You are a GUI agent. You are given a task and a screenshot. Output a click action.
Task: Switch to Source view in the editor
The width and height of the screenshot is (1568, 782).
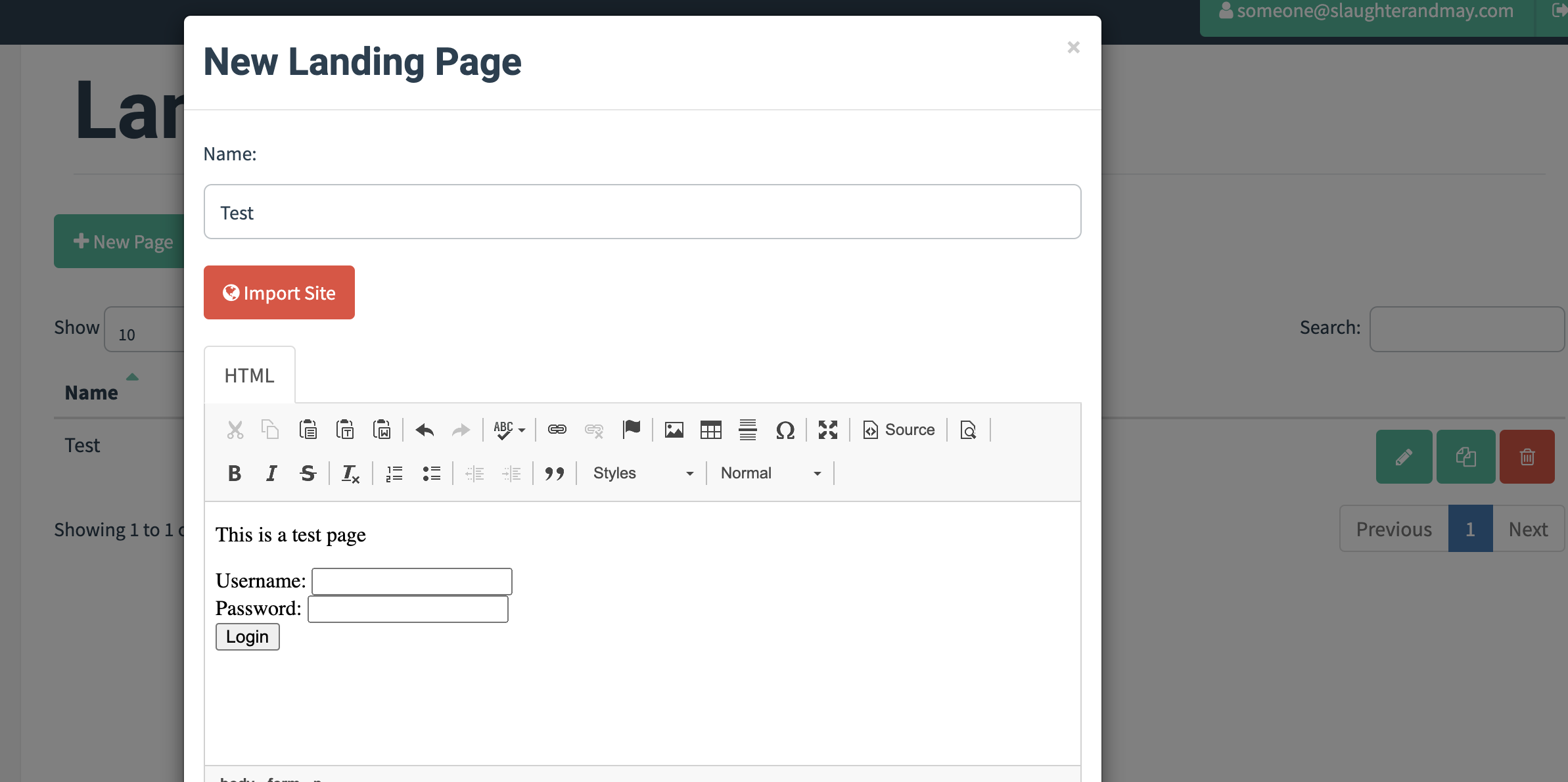pos(899,430)
